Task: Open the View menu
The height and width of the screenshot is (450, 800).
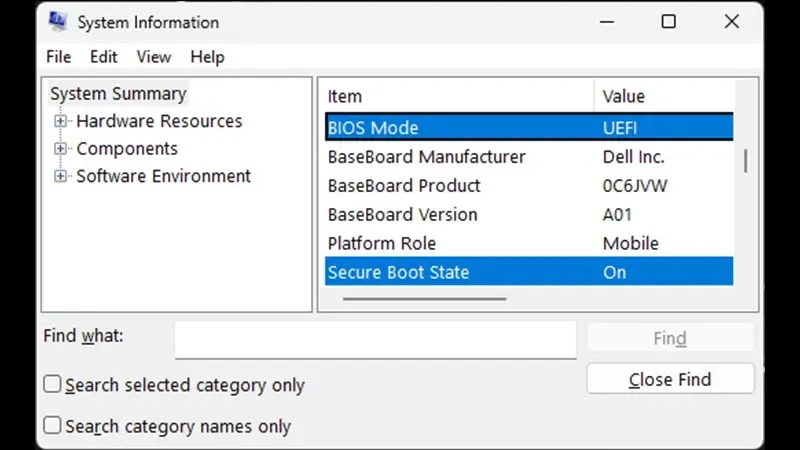Action: pos(154,57)
